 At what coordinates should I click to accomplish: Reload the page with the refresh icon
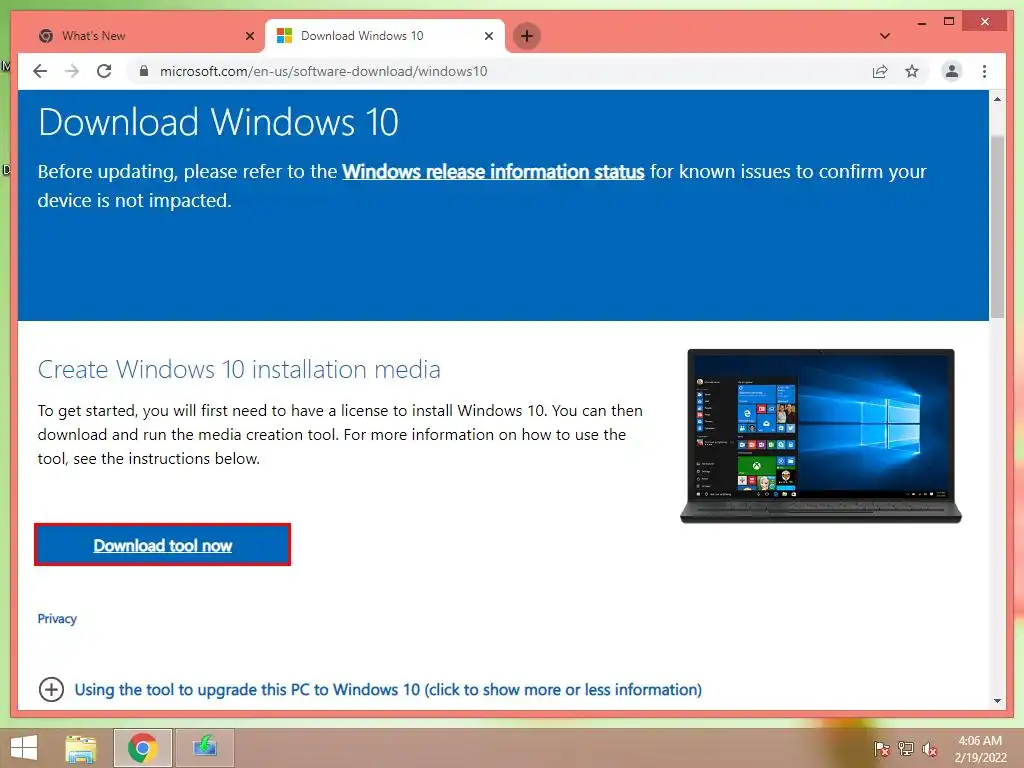coord(104,71)
